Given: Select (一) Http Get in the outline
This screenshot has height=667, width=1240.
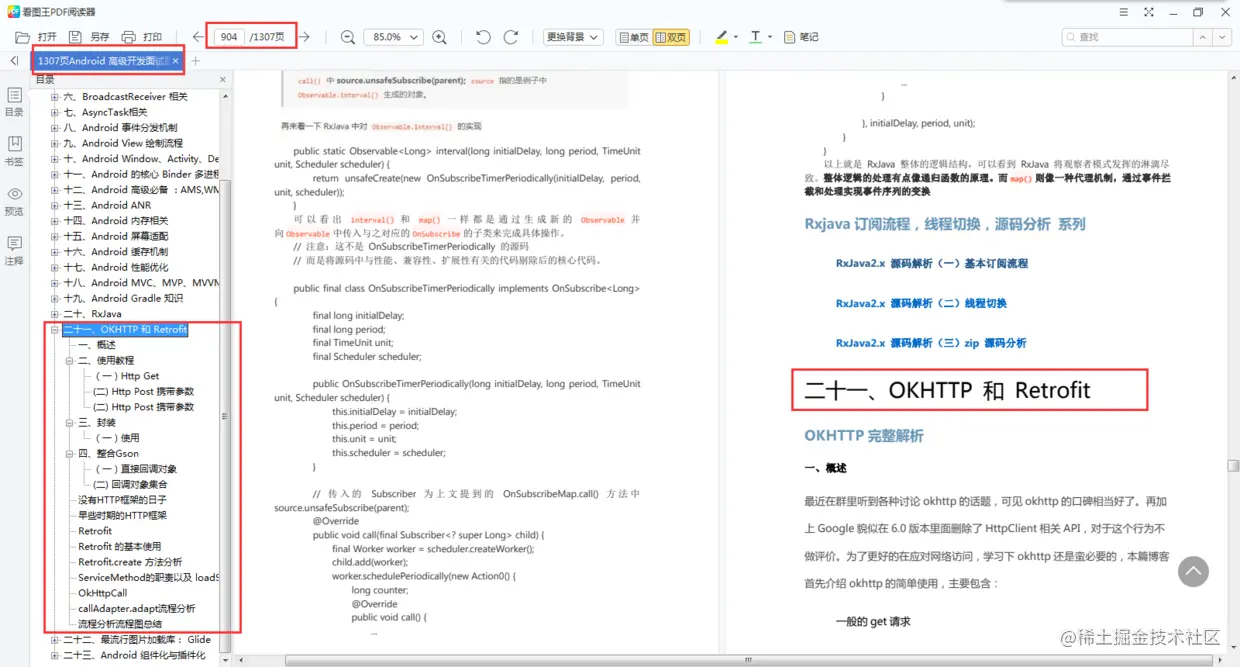Looking at the screenshot, I should (127, 376).
